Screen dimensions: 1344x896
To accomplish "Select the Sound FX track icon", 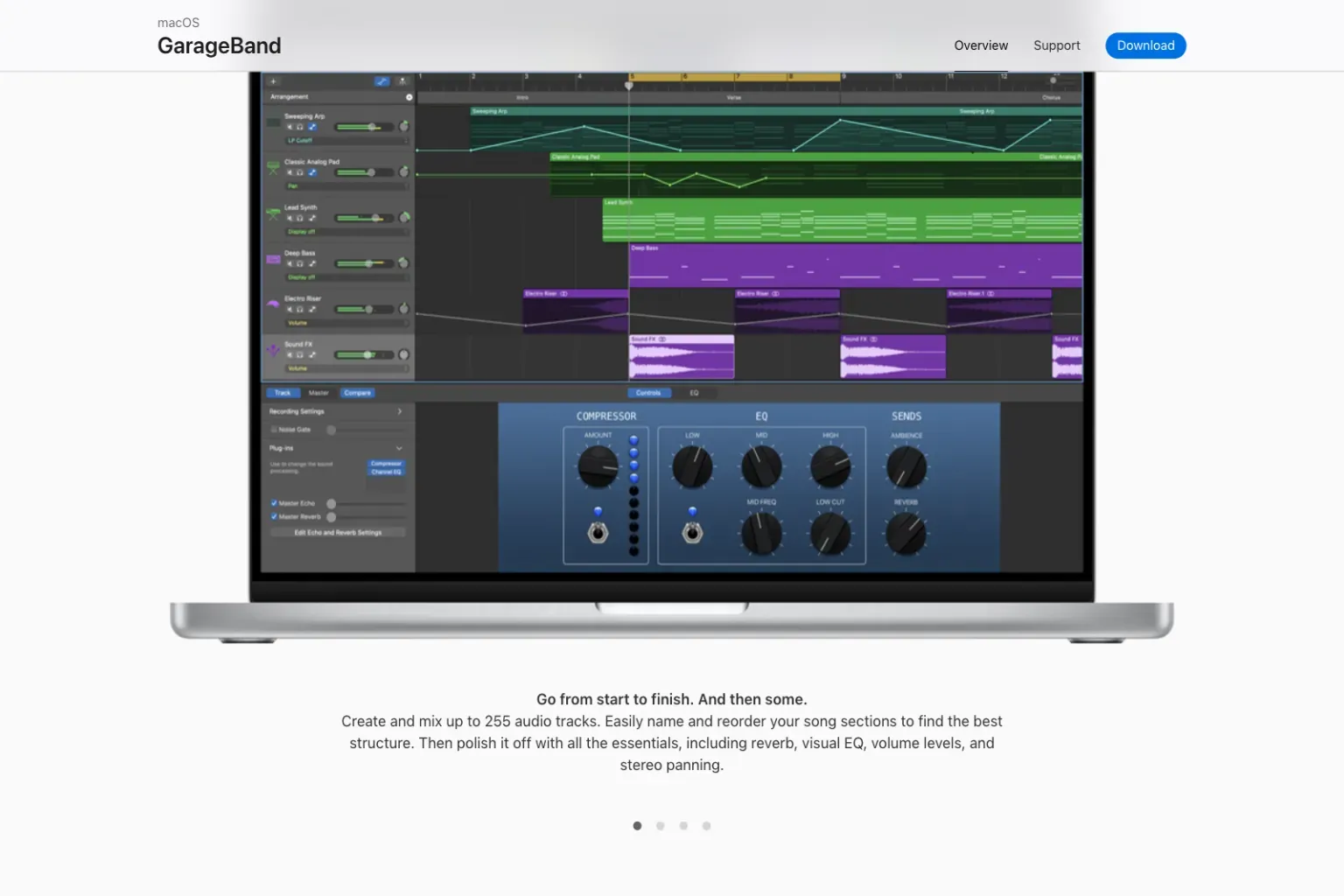I will tap(273, 351).
